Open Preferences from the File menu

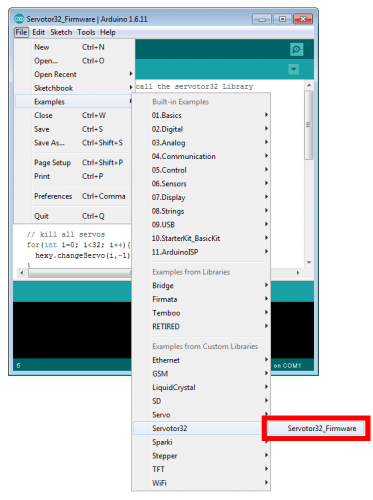tap(74, 196)
